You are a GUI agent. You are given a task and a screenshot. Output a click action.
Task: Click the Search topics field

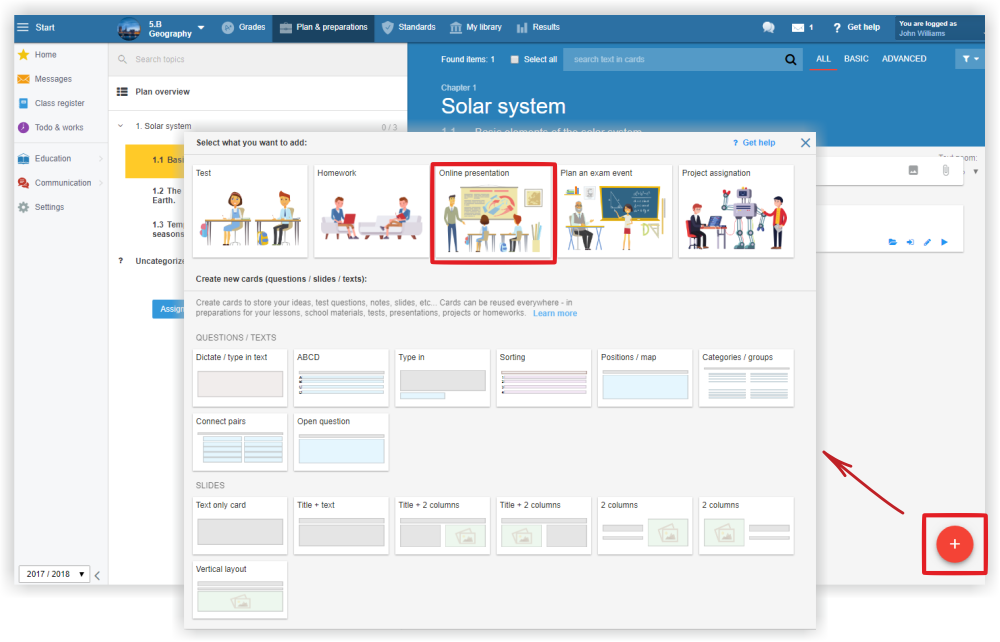tap(258, 59)
